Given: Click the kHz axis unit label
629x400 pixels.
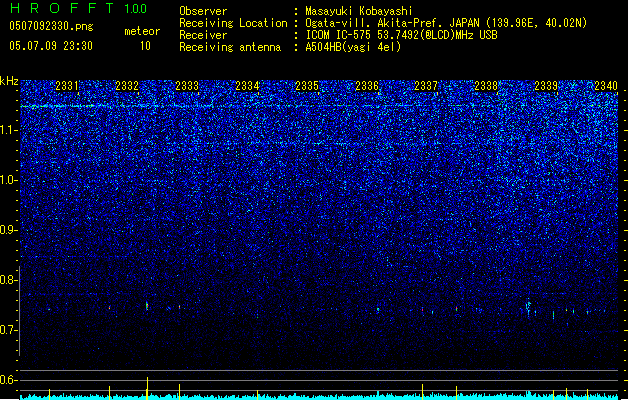Looking at the screenshot, I should (9, 81).
